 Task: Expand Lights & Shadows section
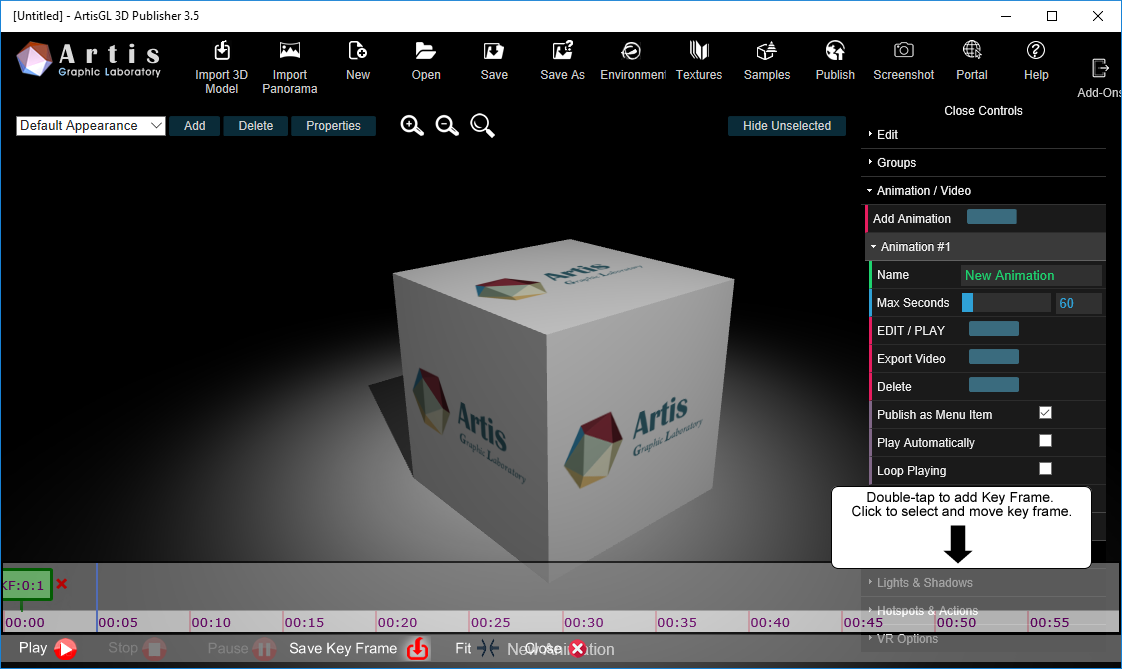tap(983, 582)
